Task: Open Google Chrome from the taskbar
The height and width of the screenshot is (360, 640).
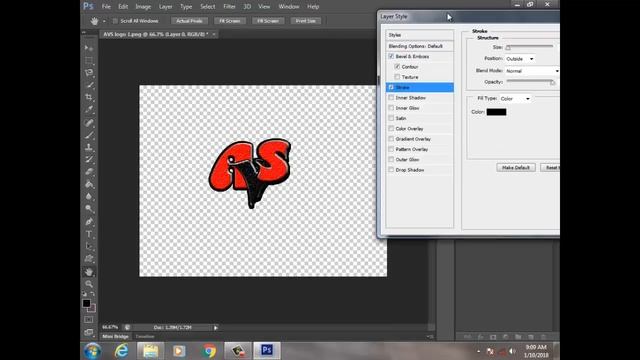Action: [209, 351]
